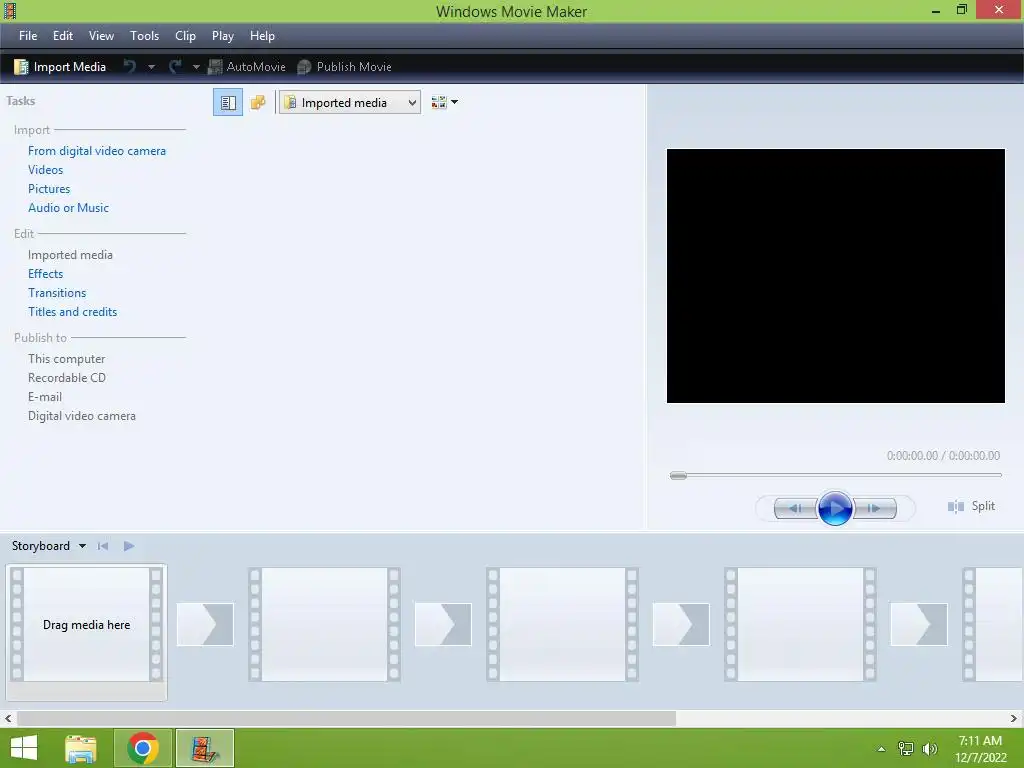1024x768 pixels.
Task: Open Titles and credits
Action: pos(72,312)
